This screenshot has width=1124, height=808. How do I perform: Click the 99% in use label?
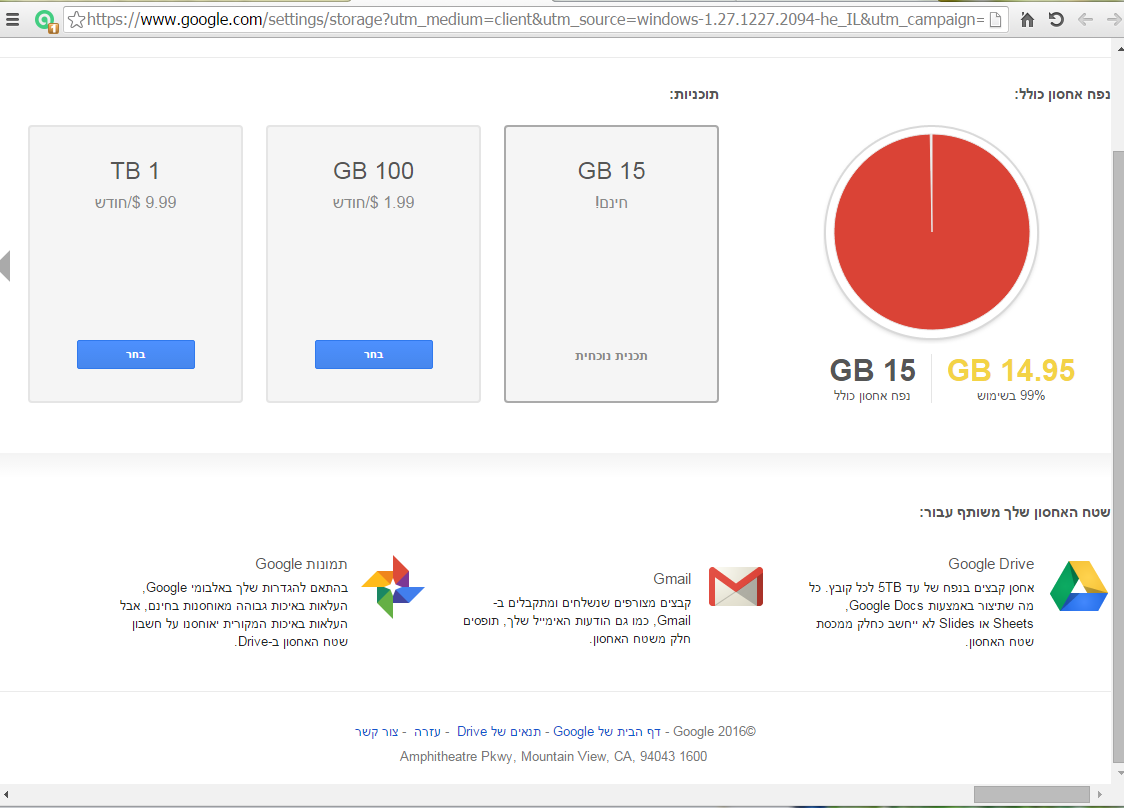pyautogui.click(x=1011, y=396)
